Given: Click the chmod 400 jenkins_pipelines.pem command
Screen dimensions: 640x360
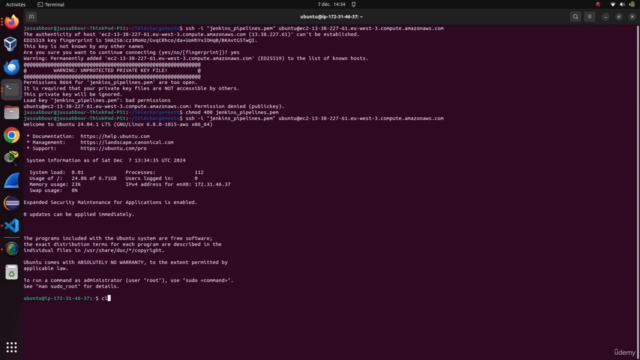Looking at the screenshot, I should [x=232, y=112].
